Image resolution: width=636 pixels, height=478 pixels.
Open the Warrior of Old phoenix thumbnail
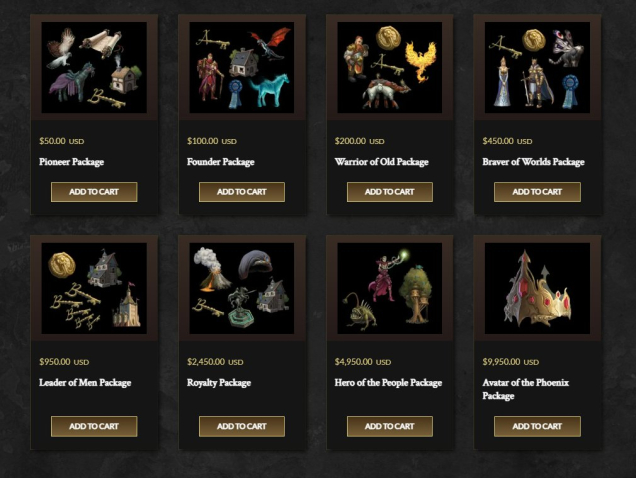[x=390, y=67]
